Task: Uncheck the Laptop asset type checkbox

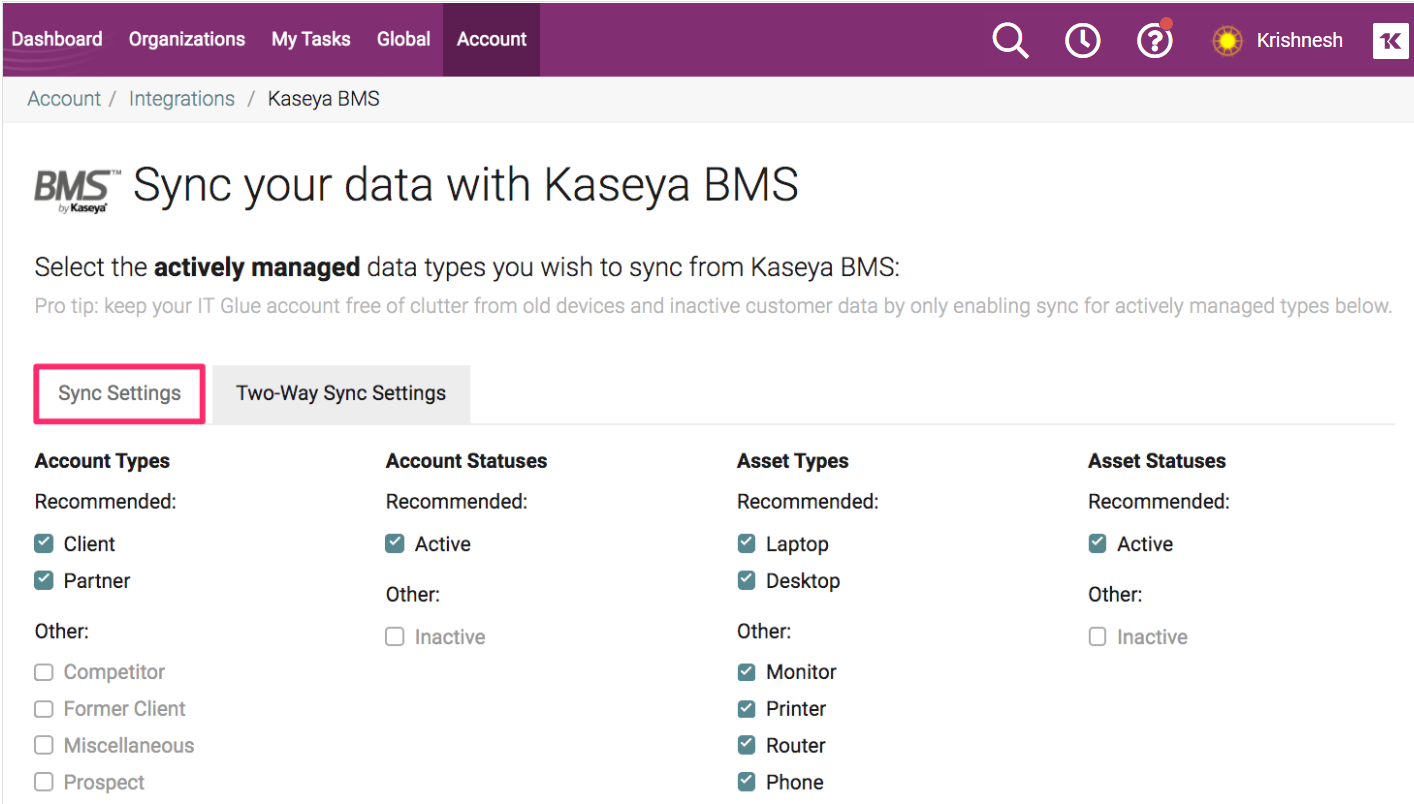Action: coord(746,544)
